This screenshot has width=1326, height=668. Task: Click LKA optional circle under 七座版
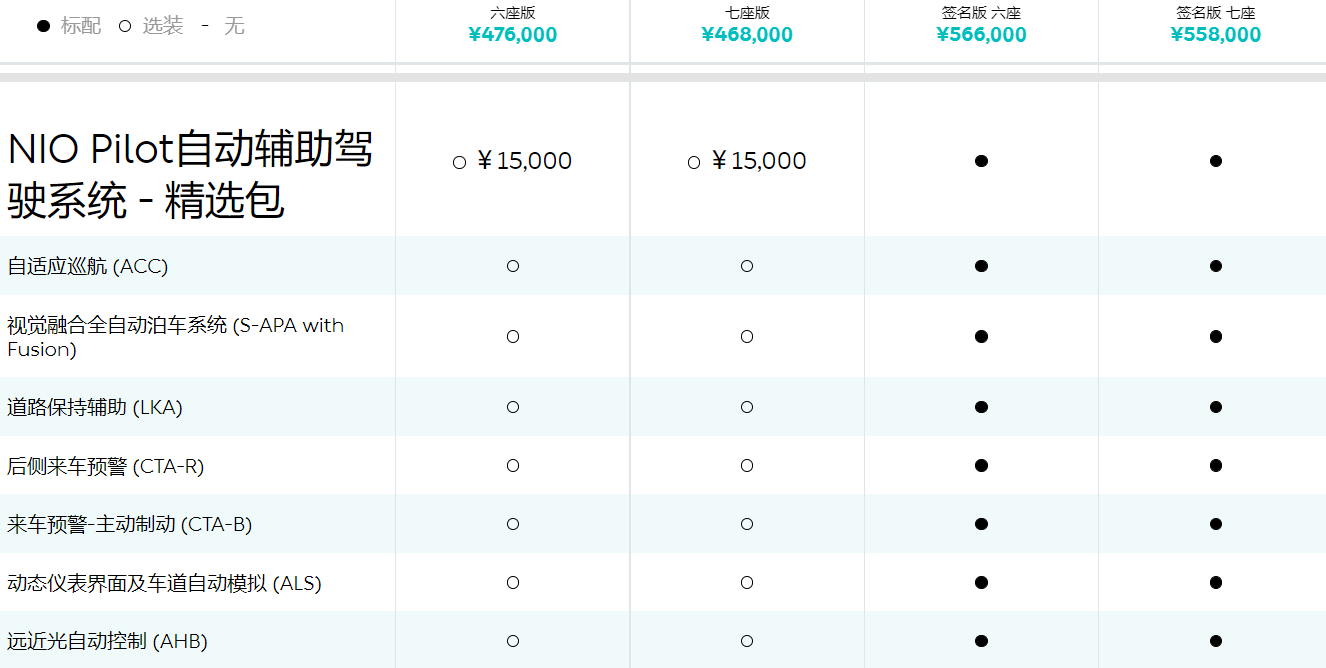coord(747,407)
